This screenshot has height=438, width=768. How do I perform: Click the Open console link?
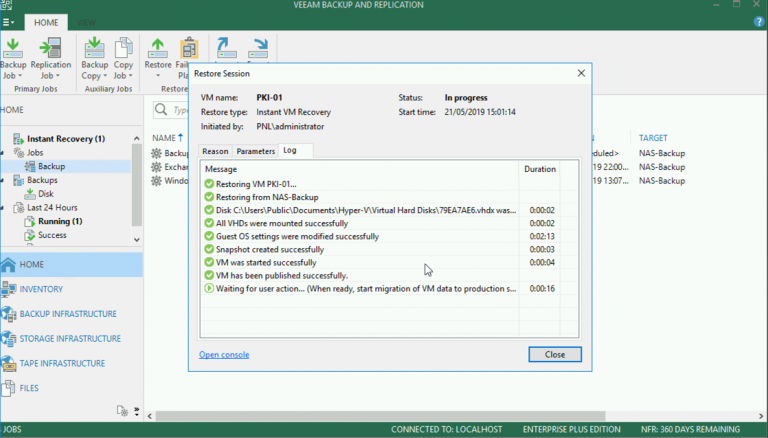pyautogui.click(x=224, y=354)
